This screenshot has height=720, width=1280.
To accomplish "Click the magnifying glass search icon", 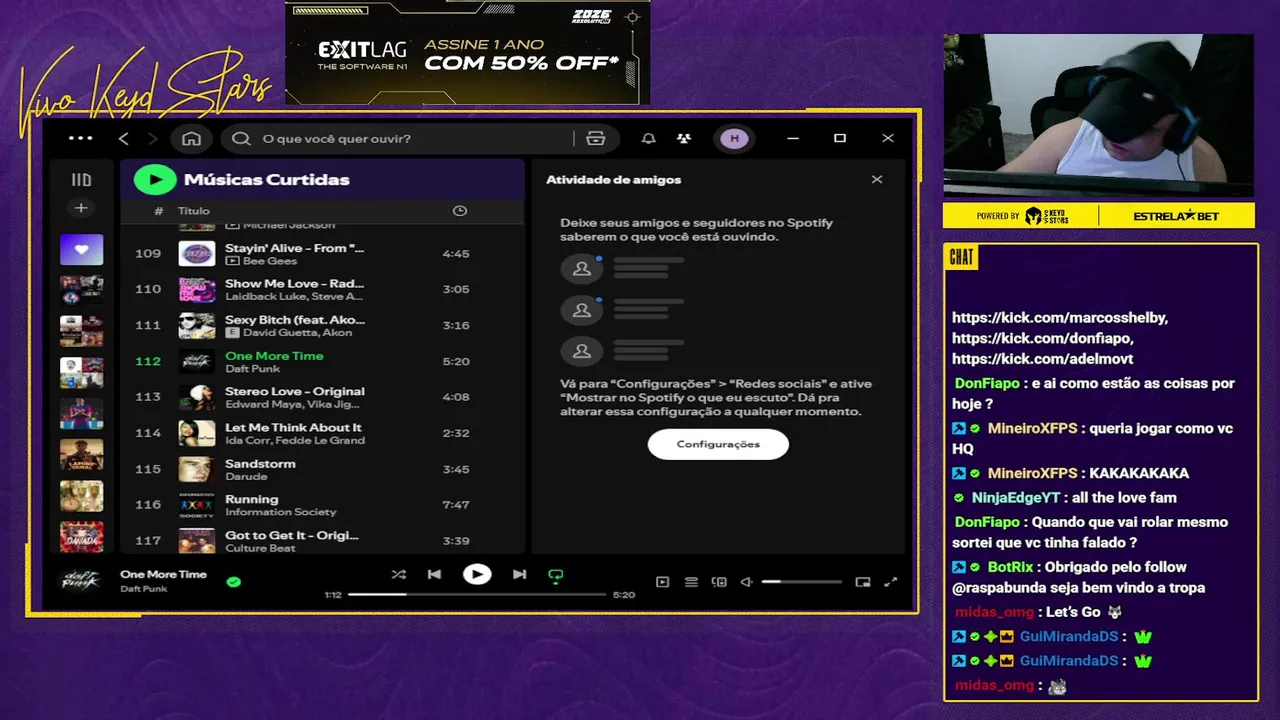I will [241, 139].
